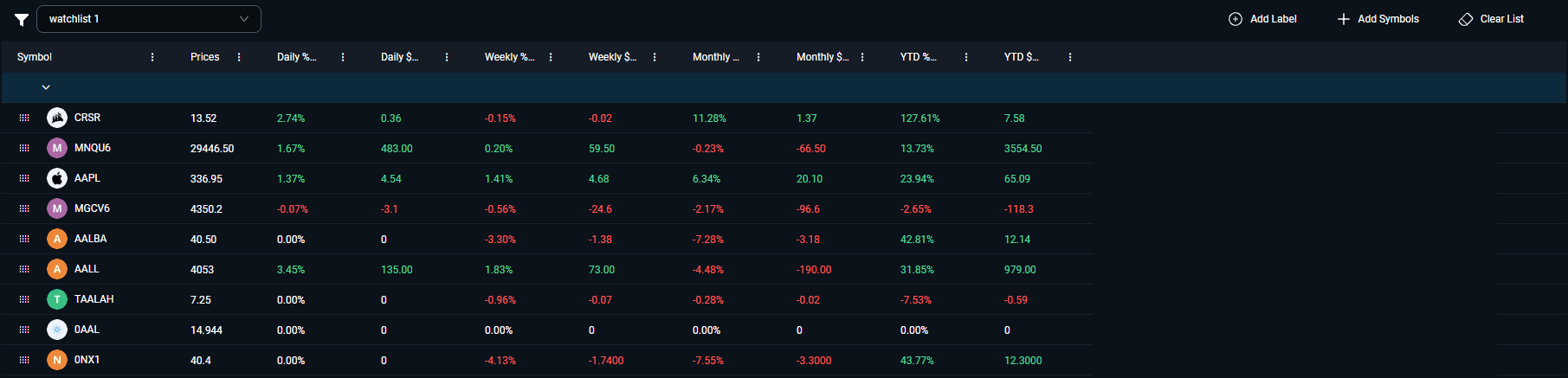Sort by the Weekly % column header
The width and height of the screenshot is (1568, 378).
[x=510, y=57]
